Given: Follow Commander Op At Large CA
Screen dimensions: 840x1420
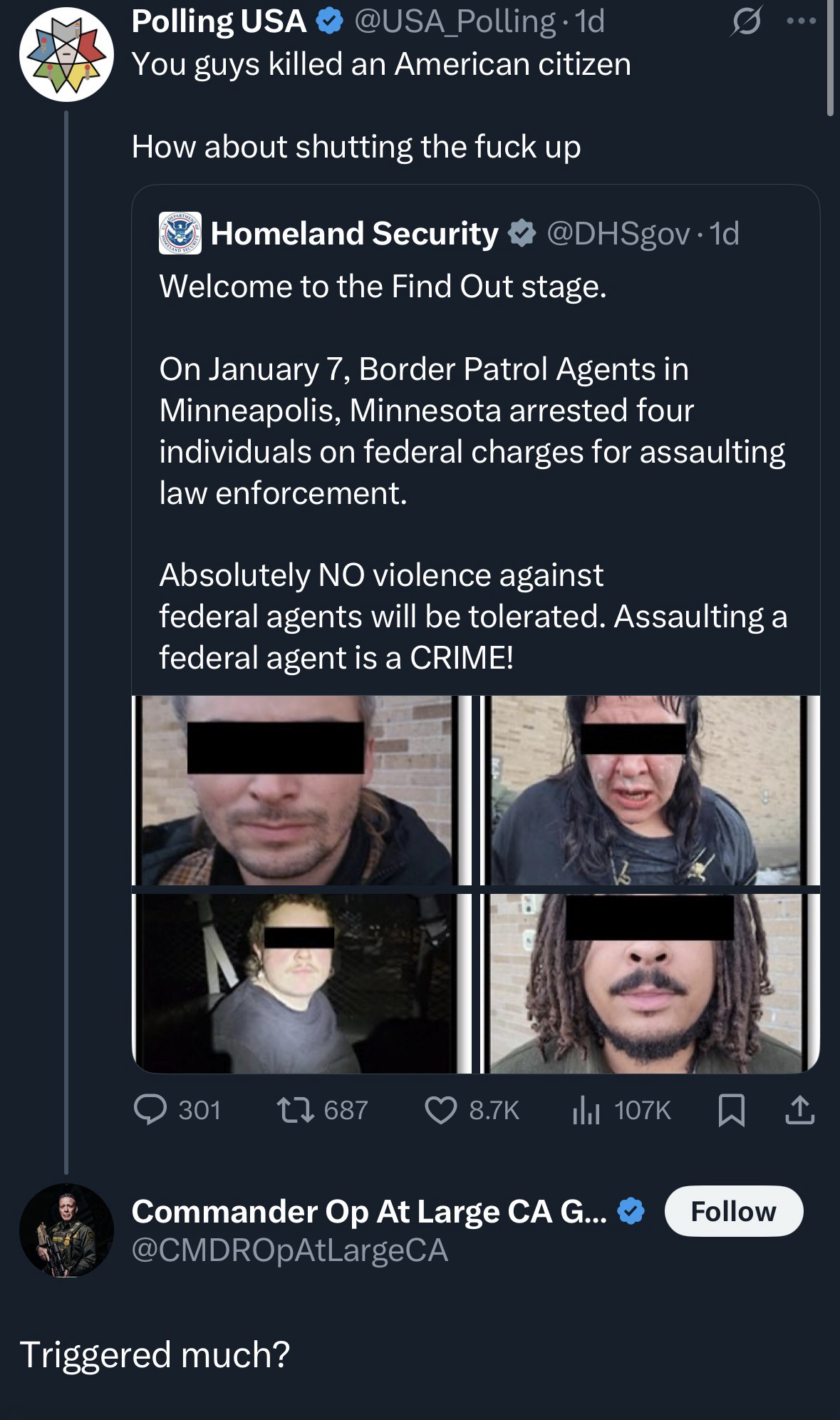Looking at the screenshot, I should (x=733, y=1211).
